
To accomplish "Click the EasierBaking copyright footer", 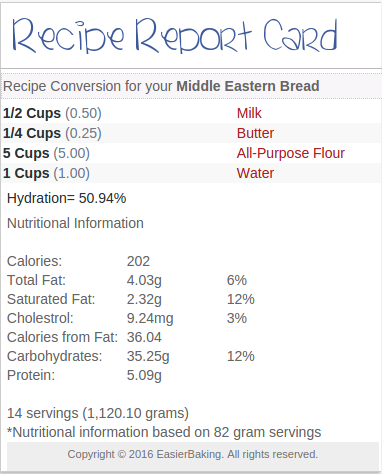I will [x=193, y=454].
